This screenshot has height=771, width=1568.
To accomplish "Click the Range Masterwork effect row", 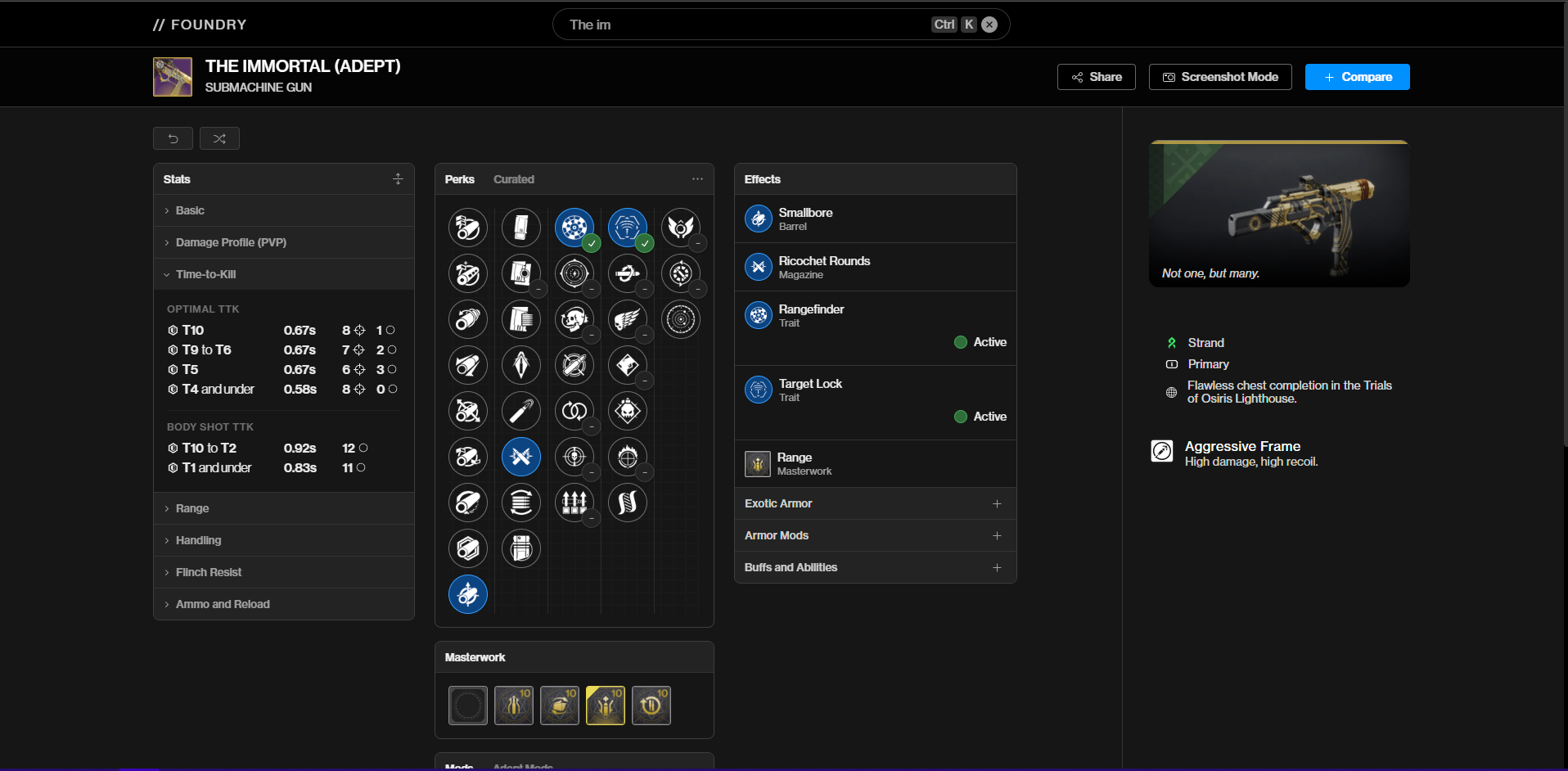I will [876, 464].
